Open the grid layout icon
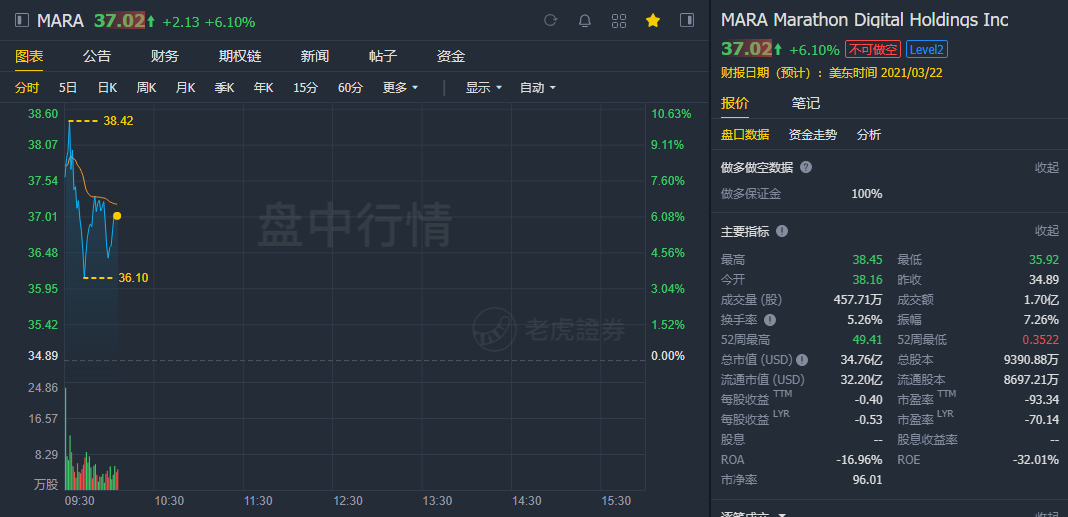The image size is (1068, 517). (618, 20)
